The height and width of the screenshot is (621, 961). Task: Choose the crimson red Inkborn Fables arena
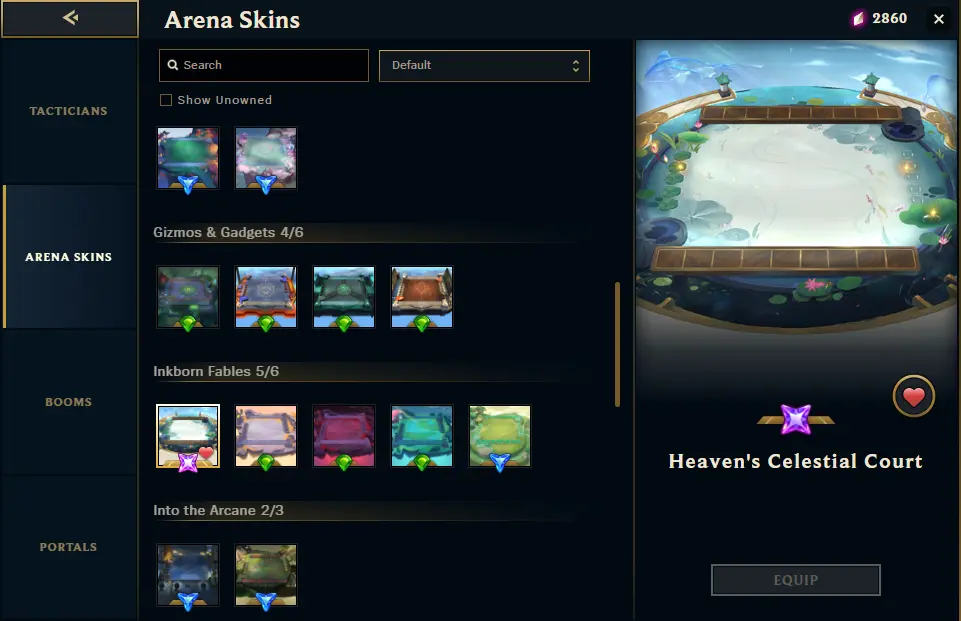[x=344, y=436]
